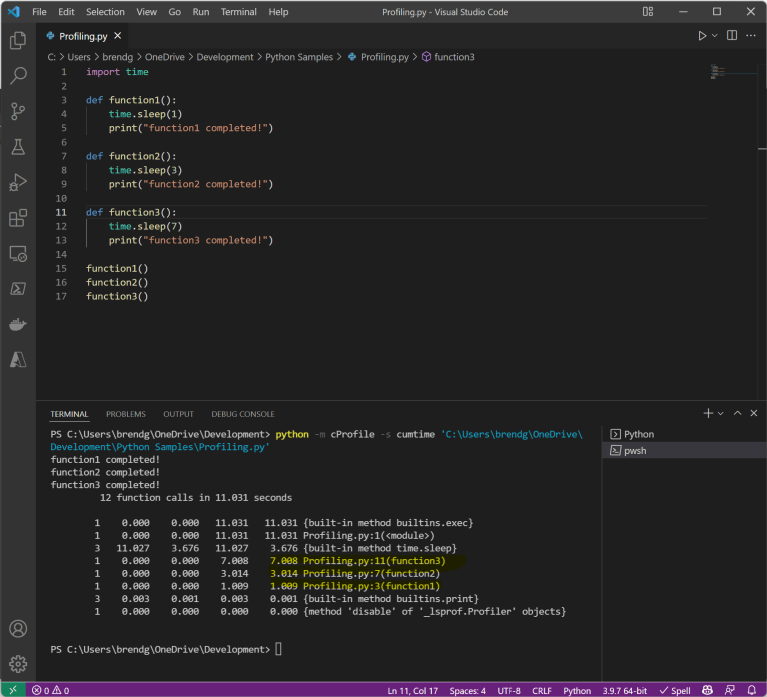Change indentation via Spaces: 4
The width and height of the screenshot is (767, 697).
coord(467,691)
